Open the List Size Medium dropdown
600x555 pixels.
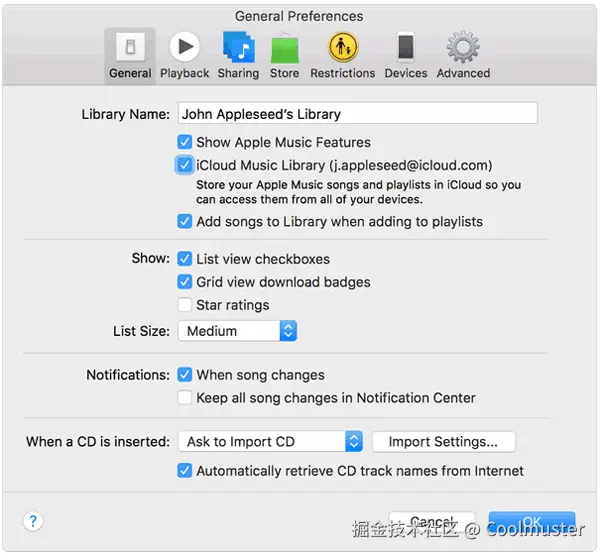click(237, 331)
